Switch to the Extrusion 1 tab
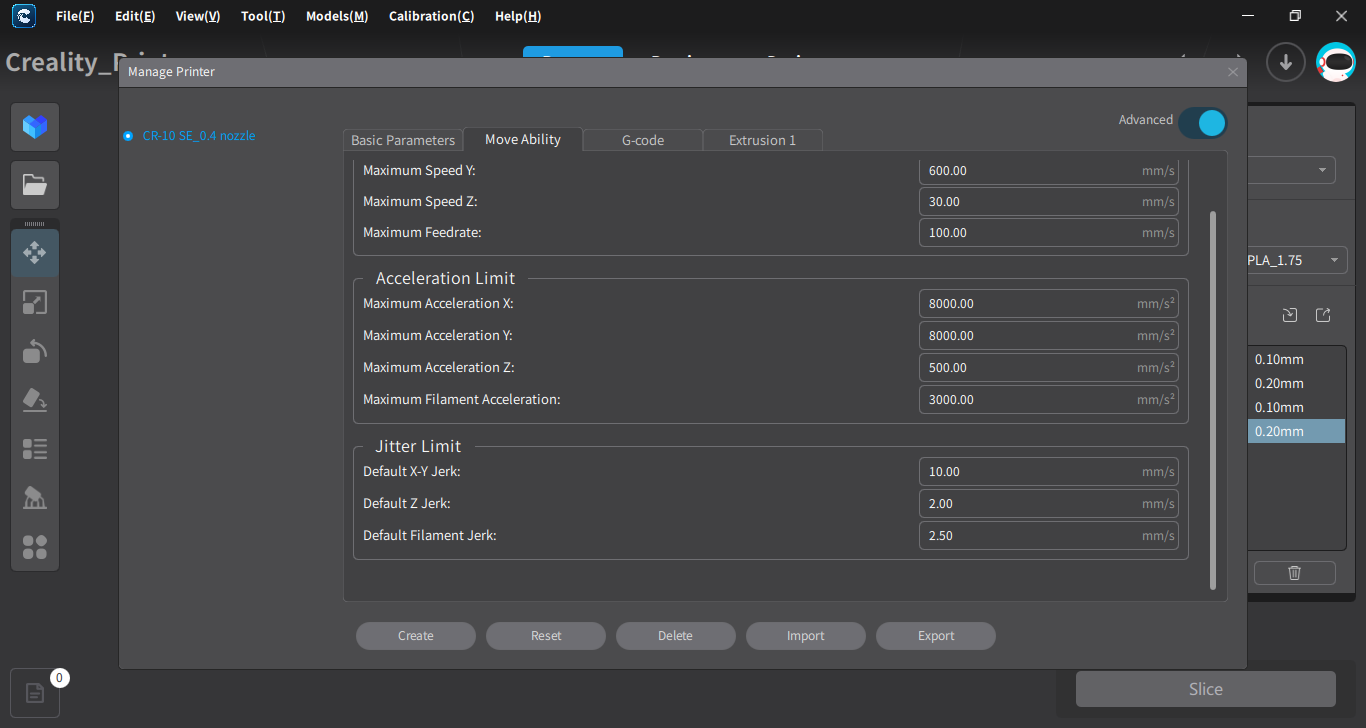Screen dimensions: 1366x728 point(763,140)
